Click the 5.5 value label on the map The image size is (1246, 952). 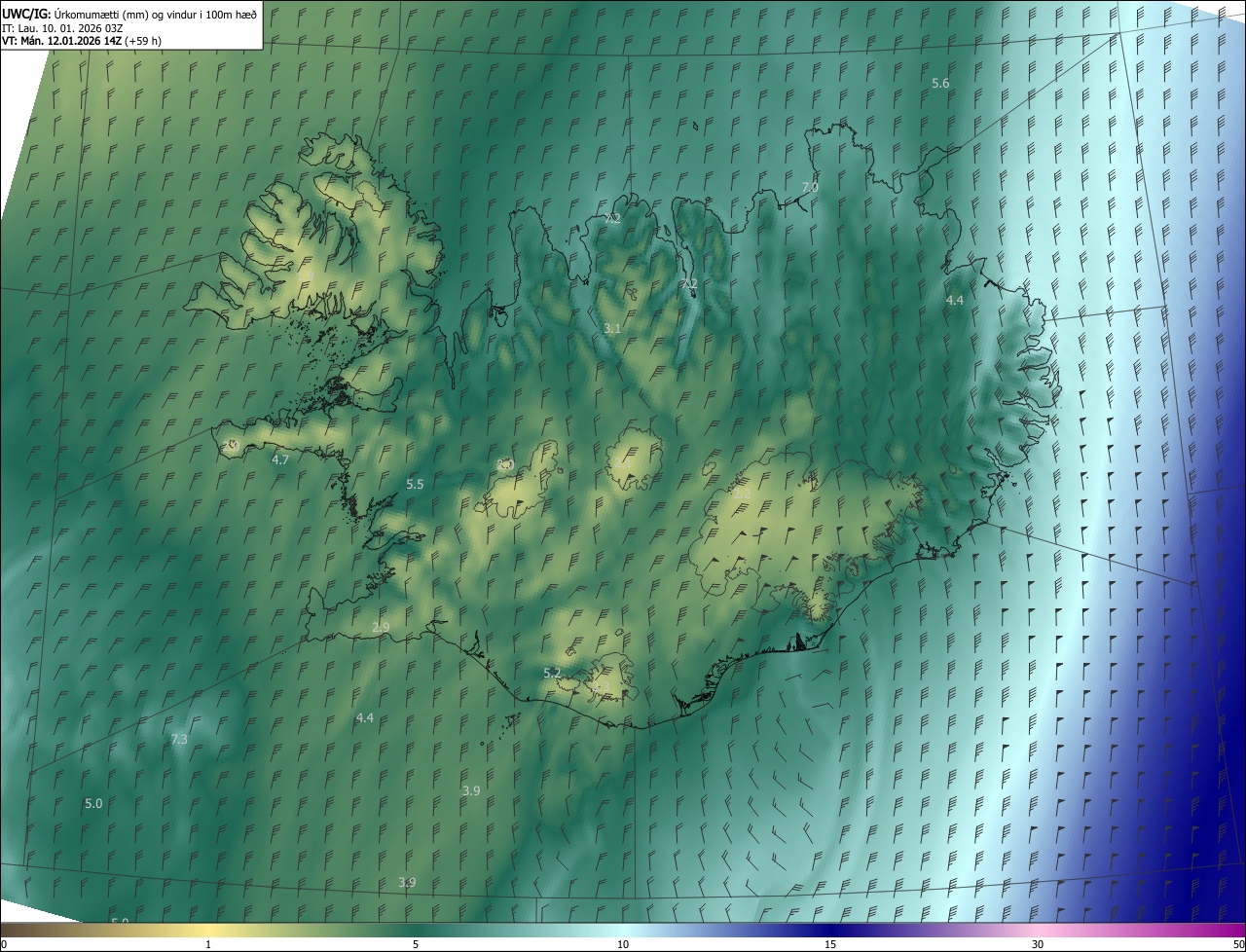(x=415, y=484)
